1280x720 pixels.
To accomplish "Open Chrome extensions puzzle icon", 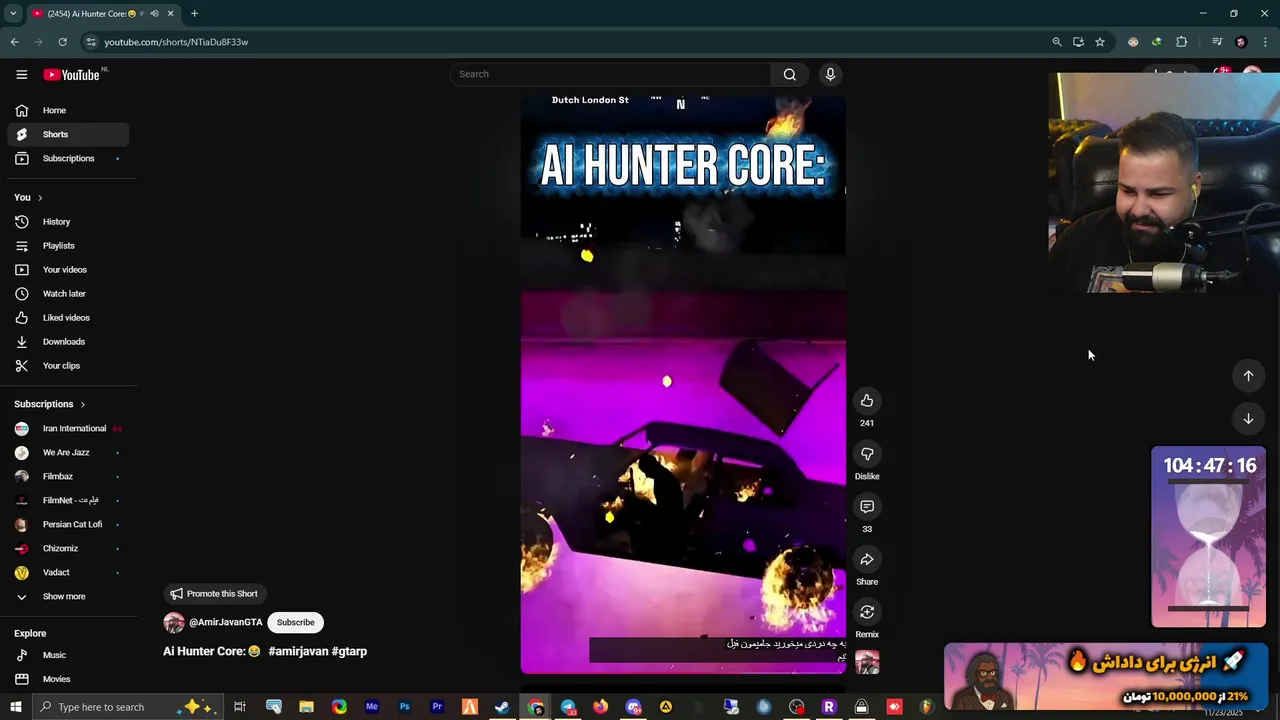I will 1182,42.
